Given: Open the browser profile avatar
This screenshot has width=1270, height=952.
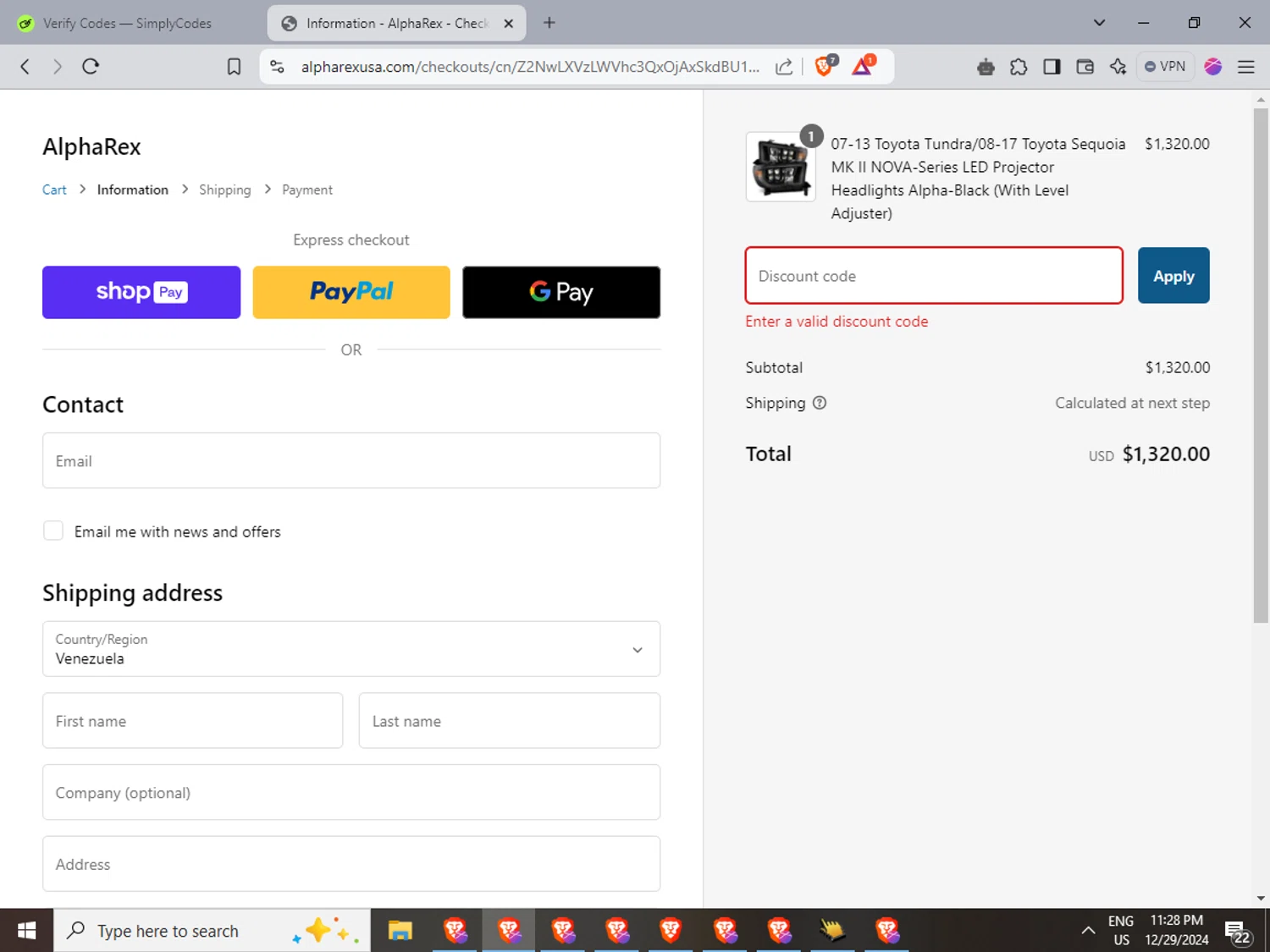Looking at the screenshot, I should click(1213, 67).
